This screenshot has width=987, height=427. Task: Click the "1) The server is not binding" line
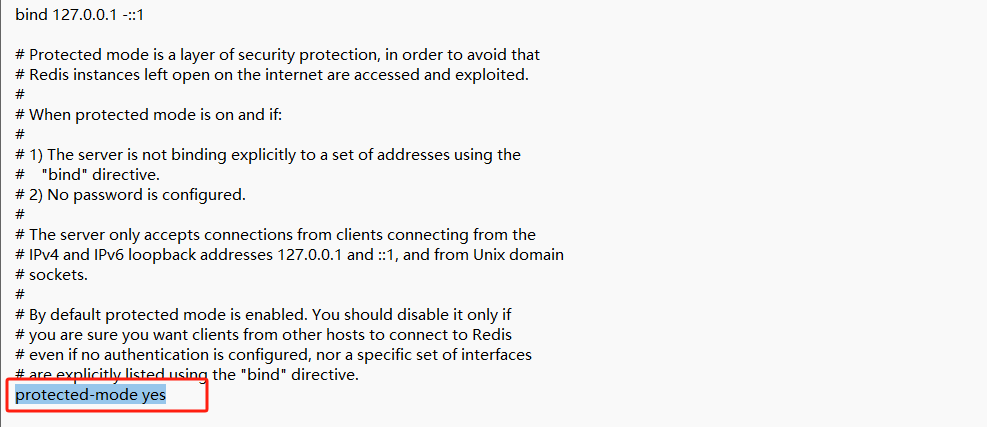point(268,154)
